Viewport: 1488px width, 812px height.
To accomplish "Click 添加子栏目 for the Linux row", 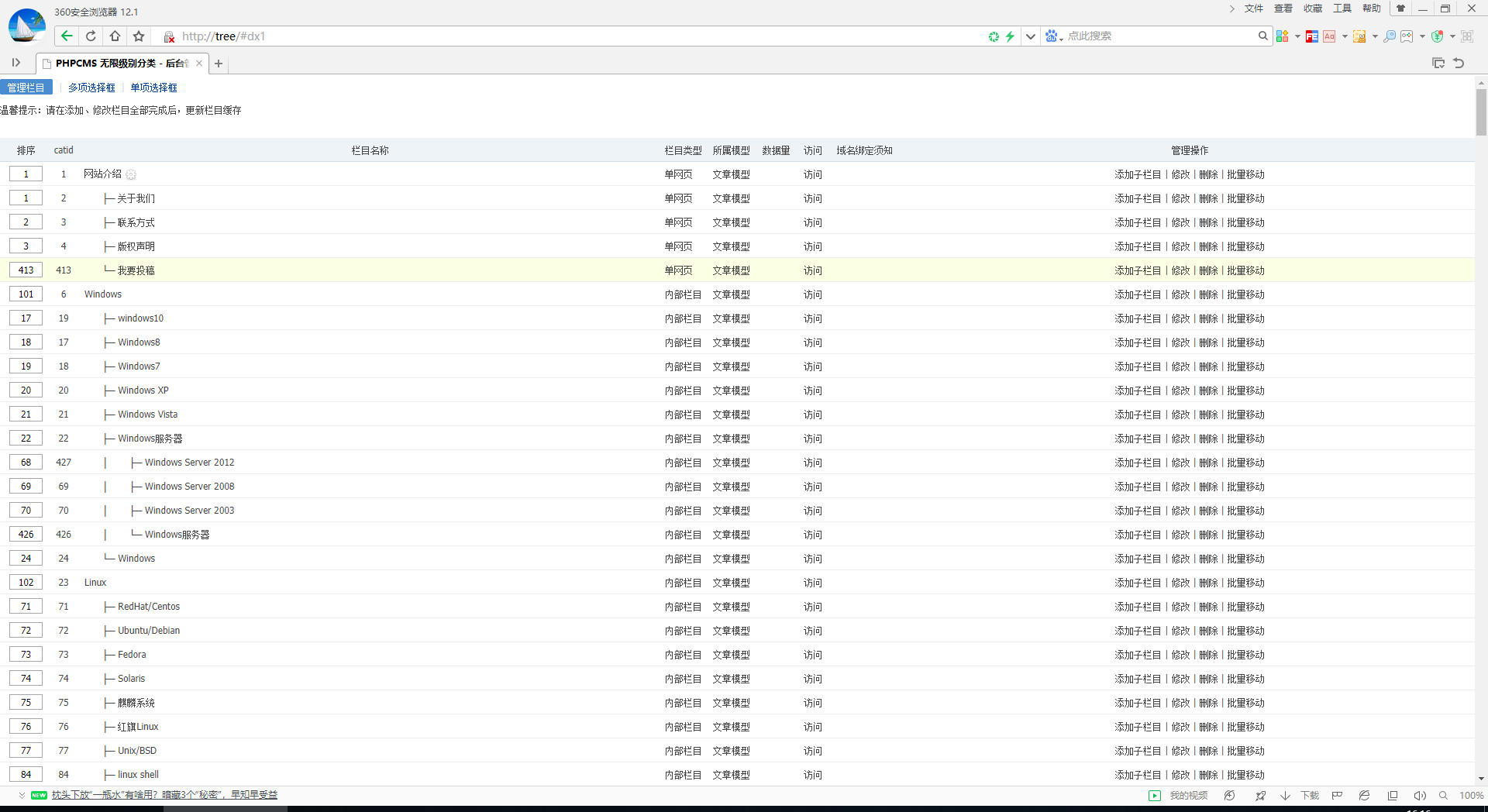I will 1138,583.
